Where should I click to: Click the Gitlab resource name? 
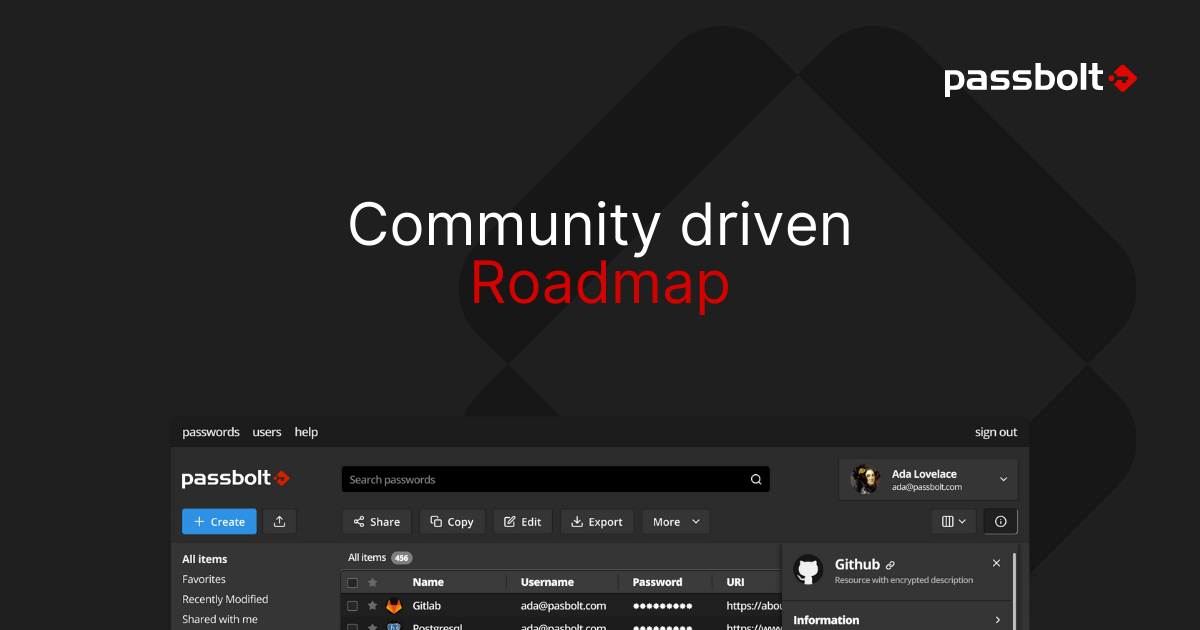click(x=426, y=606)
